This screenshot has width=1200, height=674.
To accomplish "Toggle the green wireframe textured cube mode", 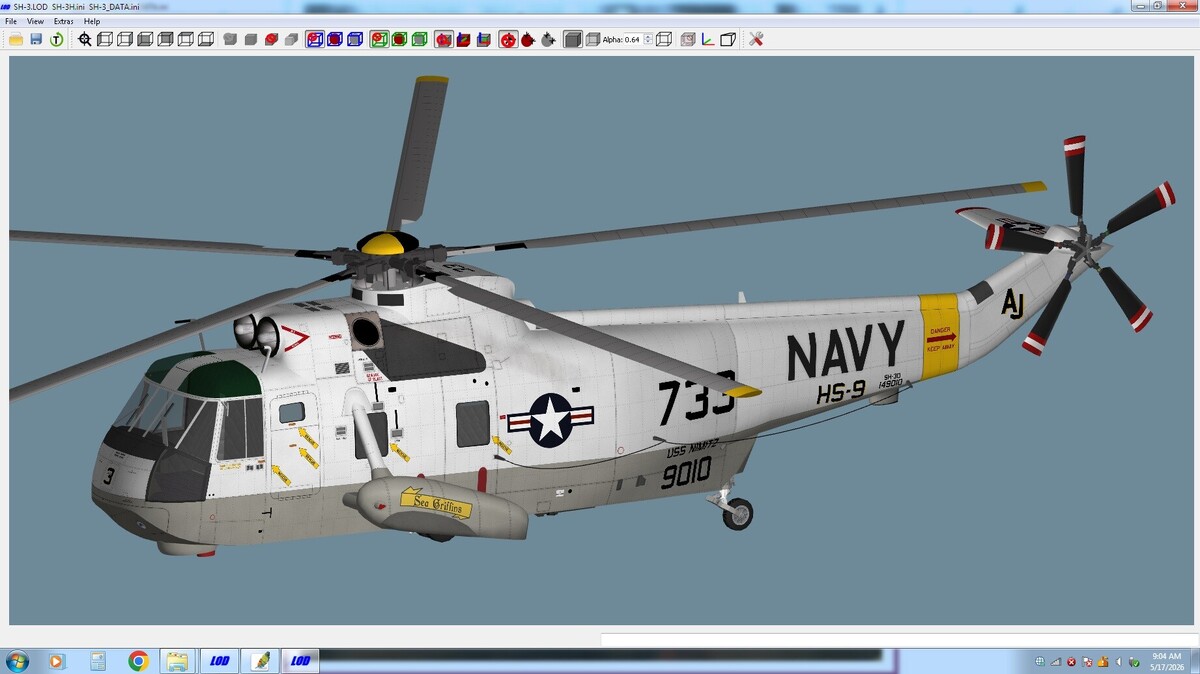I will click(x=379, y=39).
